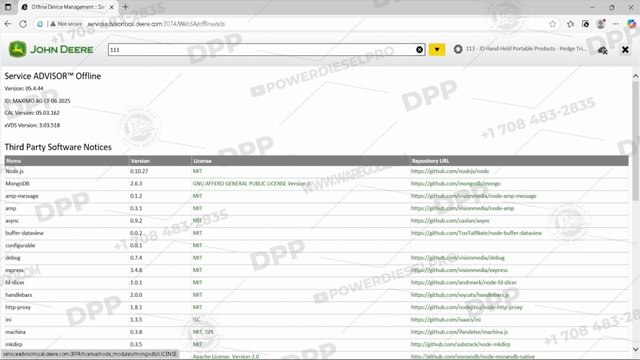The height and width of the screenshot is (360, 640).
Task: Select the MongoDB name cell
Action: 17,184
